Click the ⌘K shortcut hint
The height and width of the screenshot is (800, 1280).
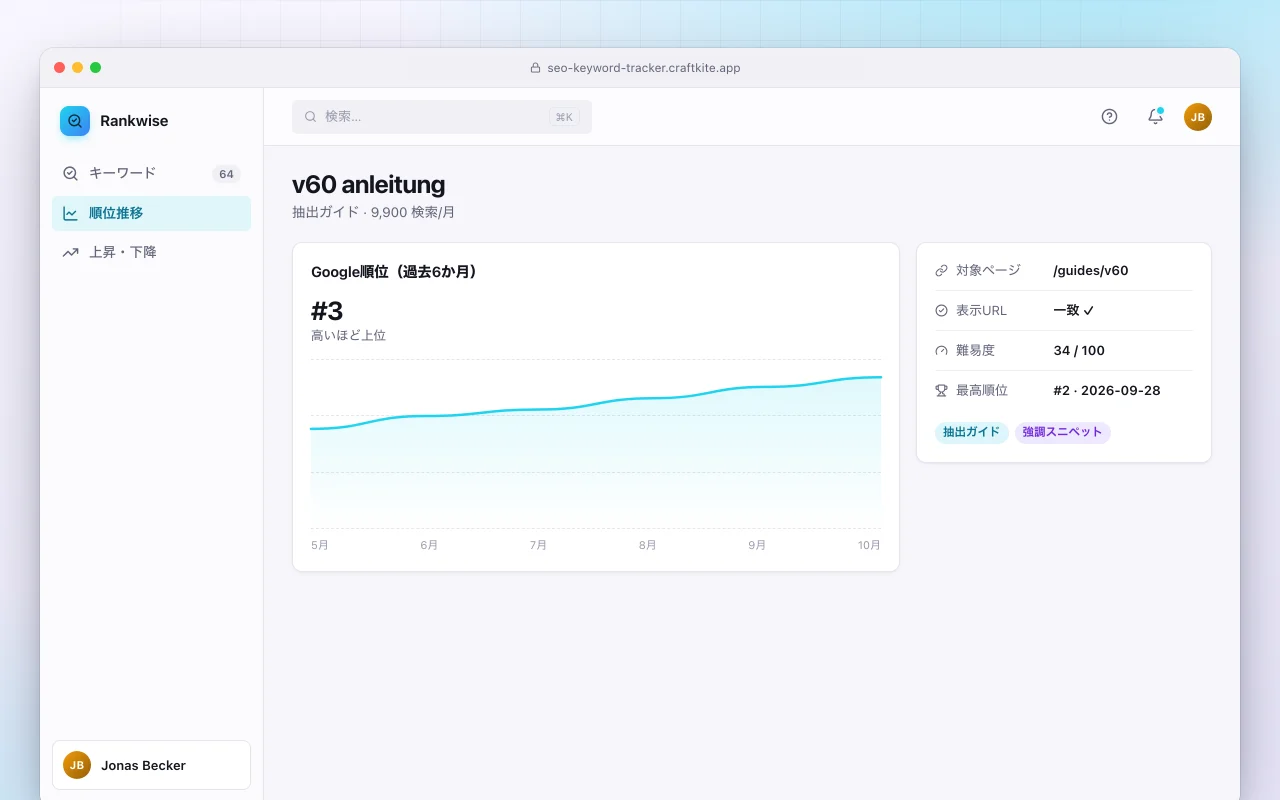(564, 117)
